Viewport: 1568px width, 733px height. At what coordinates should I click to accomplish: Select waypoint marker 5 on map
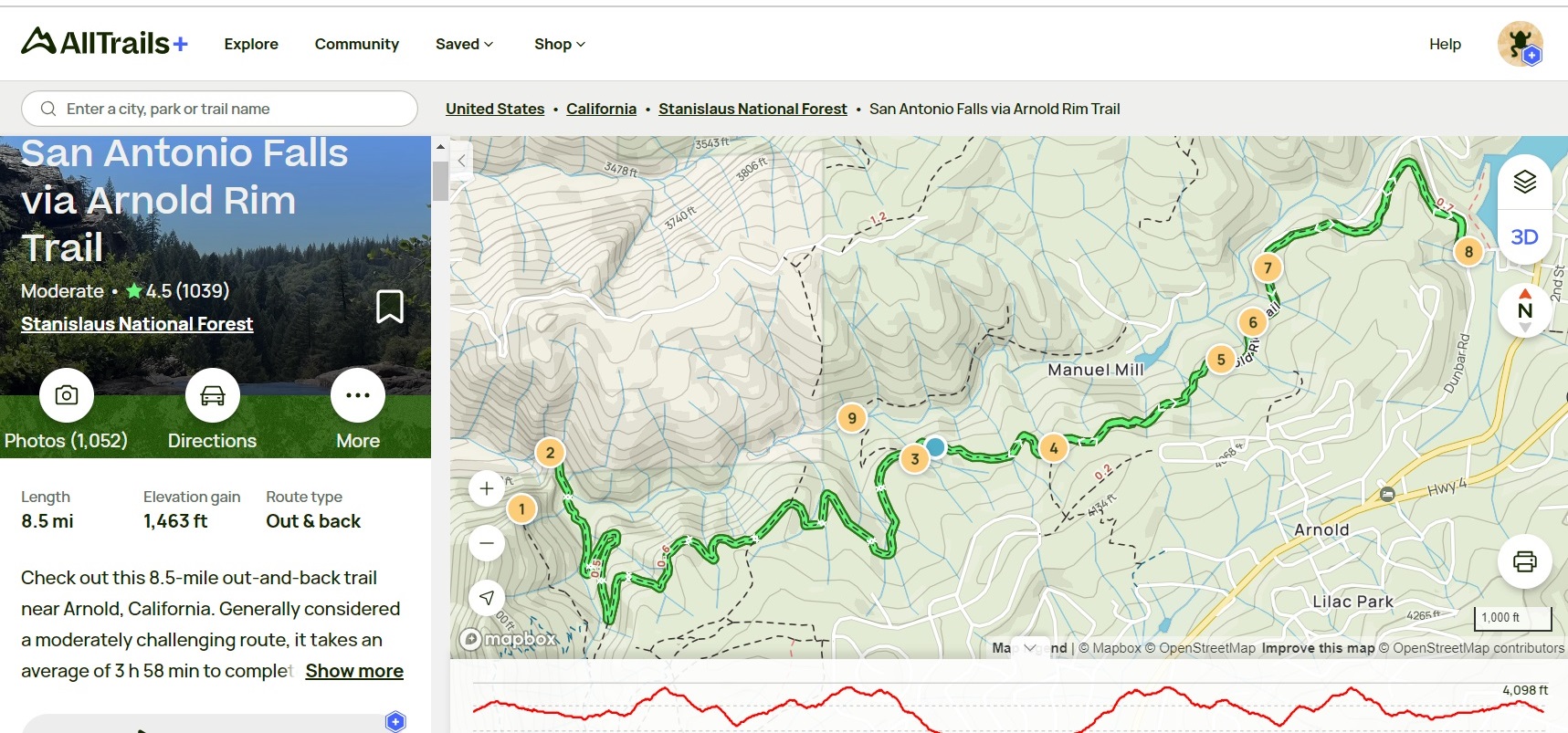[1221, 360]
